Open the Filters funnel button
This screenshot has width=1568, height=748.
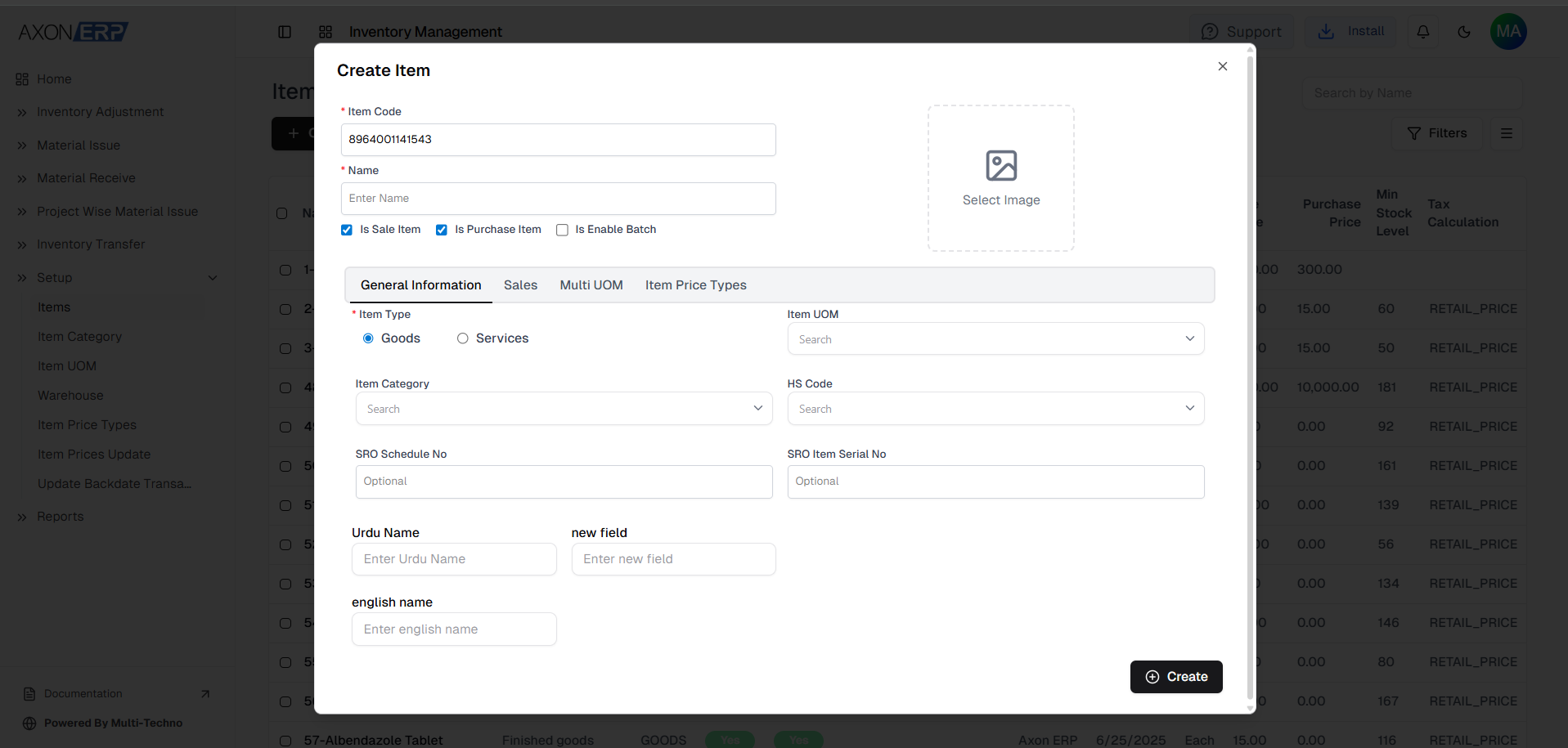click(1437, 133)
